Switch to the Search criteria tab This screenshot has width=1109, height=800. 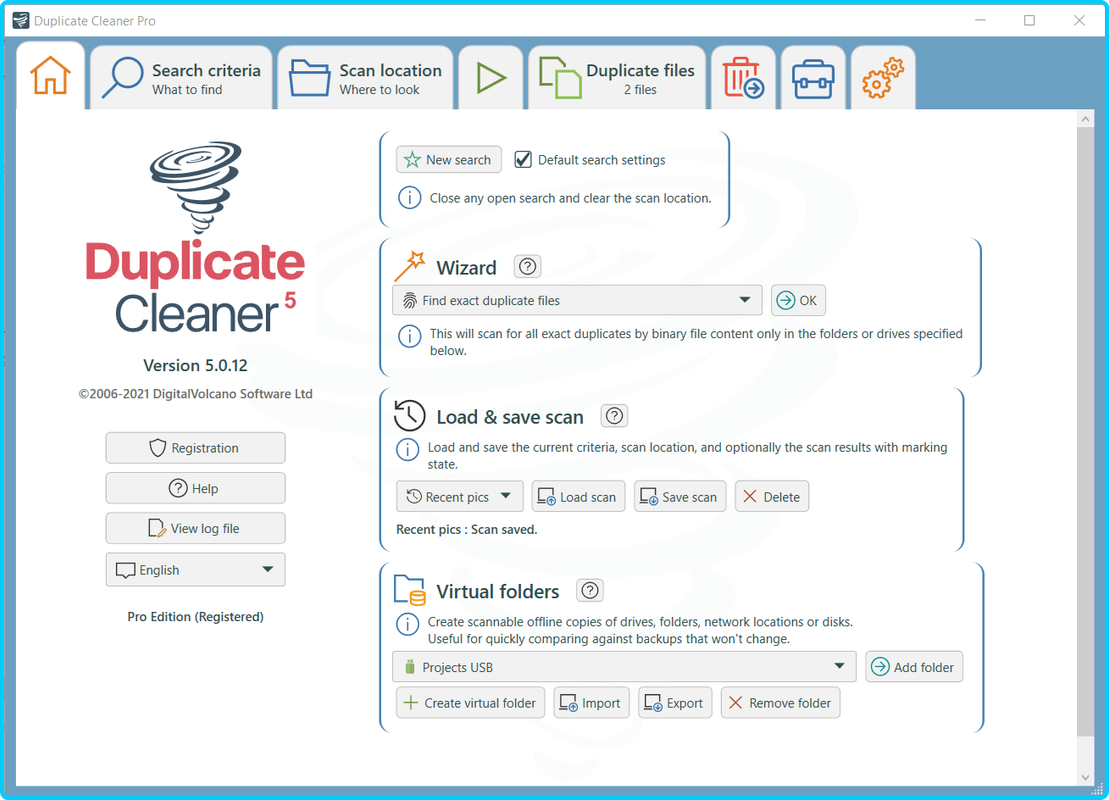point(182,79)
